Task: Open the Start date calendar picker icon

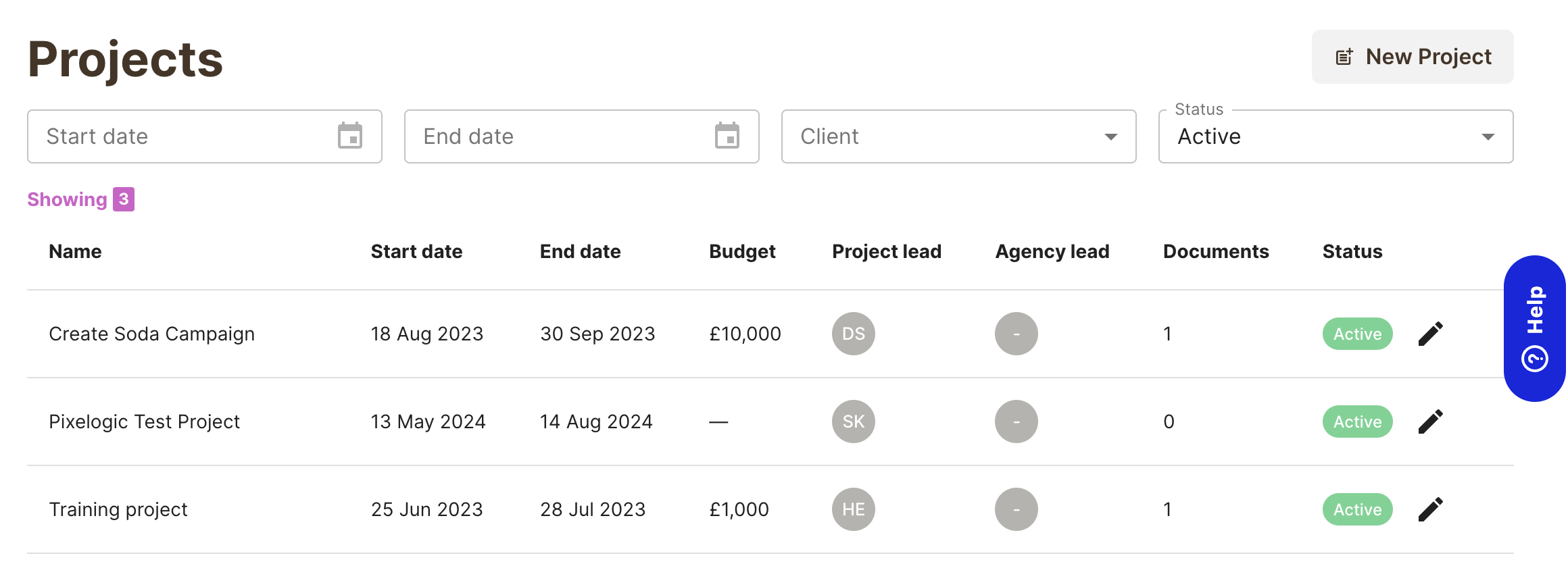Action: (x=350, y=136)
